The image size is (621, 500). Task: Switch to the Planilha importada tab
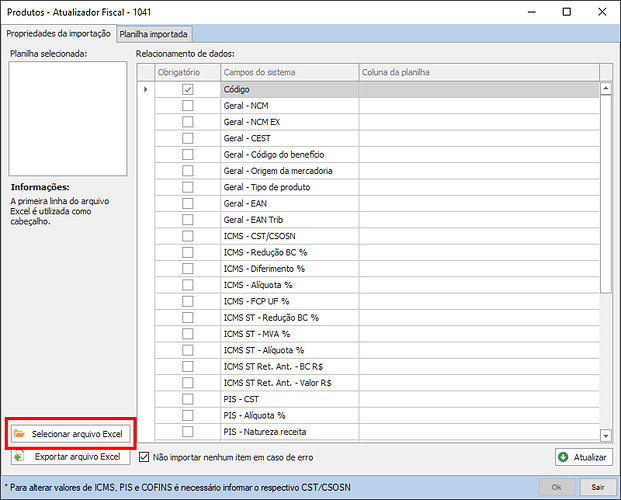coord(152,34)
